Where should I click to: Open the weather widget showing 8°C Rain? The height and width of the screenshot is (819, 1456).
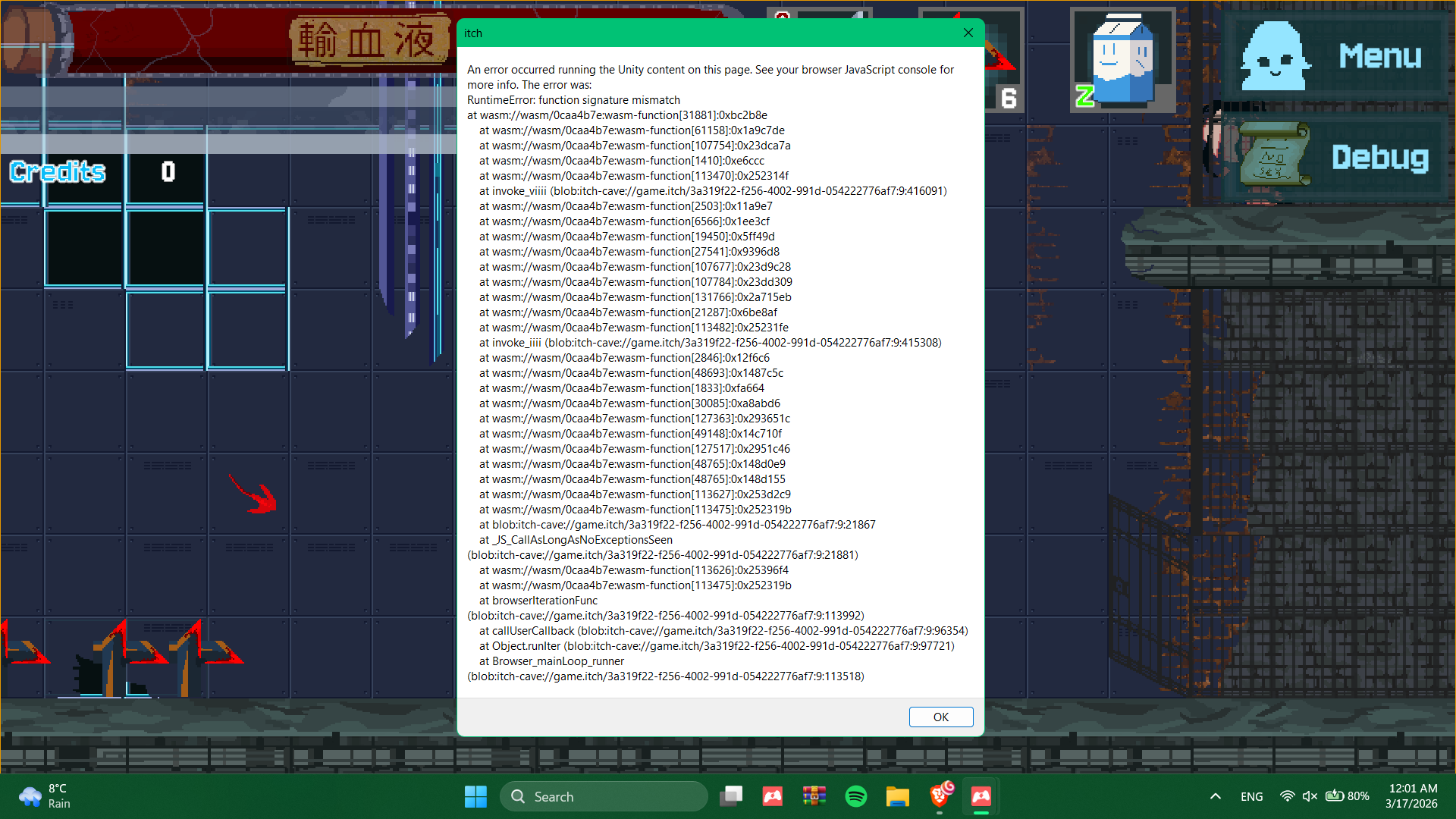(x=45, y=796)
